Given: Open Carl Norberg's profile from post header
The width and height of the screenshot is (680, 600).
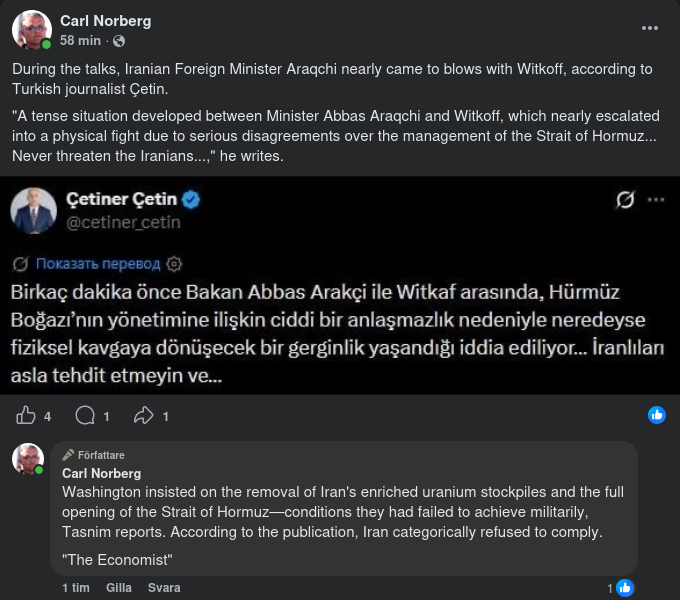Looking at the screenshot, I should (106, 20).
